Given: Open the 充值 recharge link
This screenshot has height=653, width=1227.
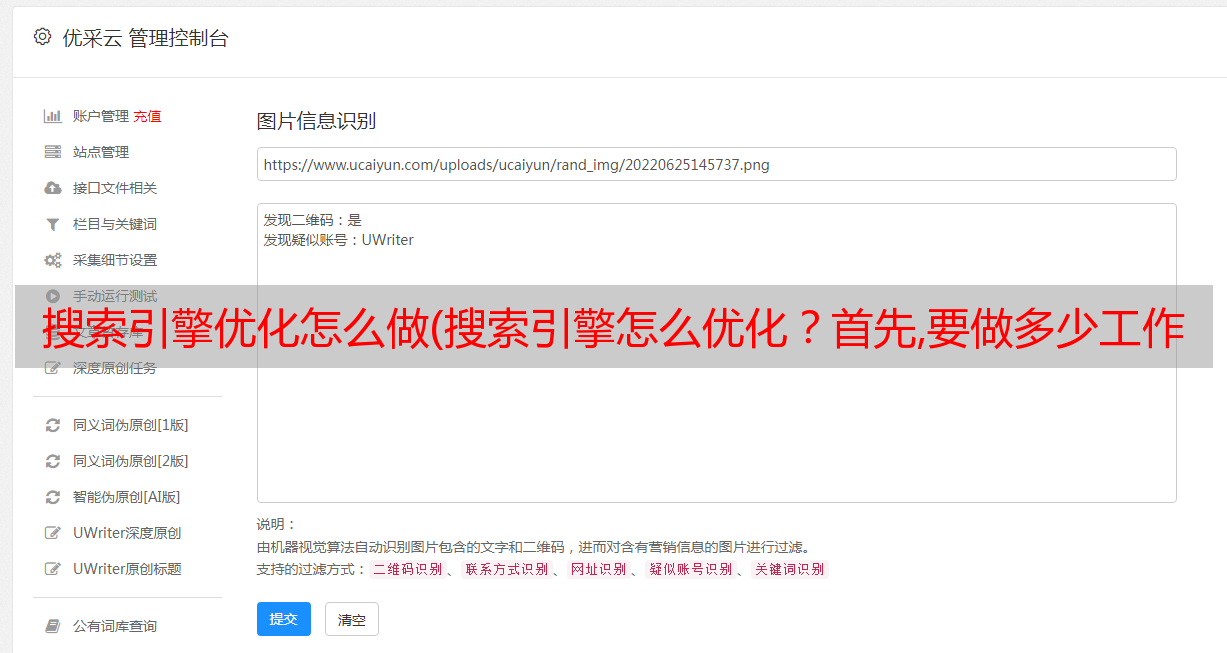Looking at the screenshot, I should (147, 116).
